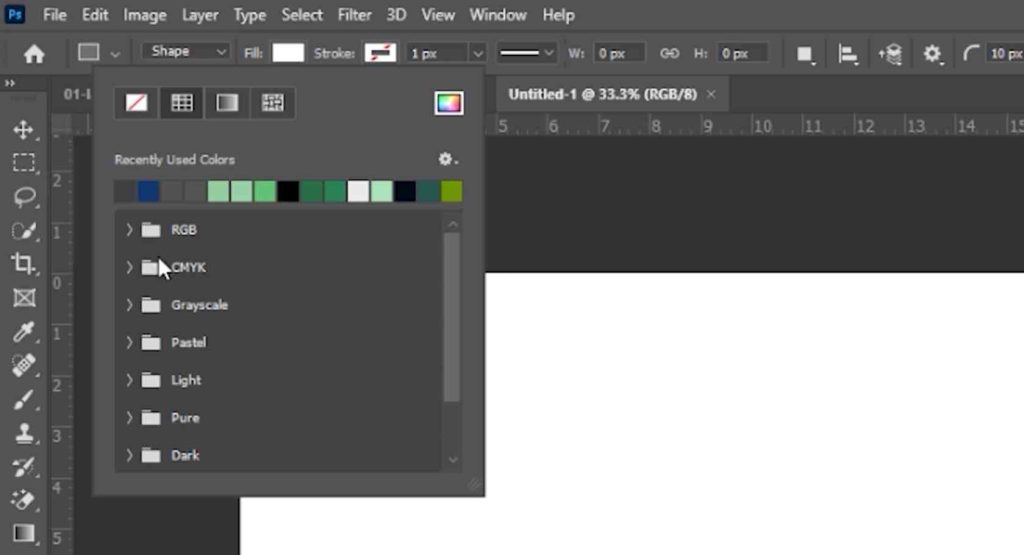Open the shape settings gear
Image resolution: width=1024 pixels, height=555 pixels.
point(933,54)
